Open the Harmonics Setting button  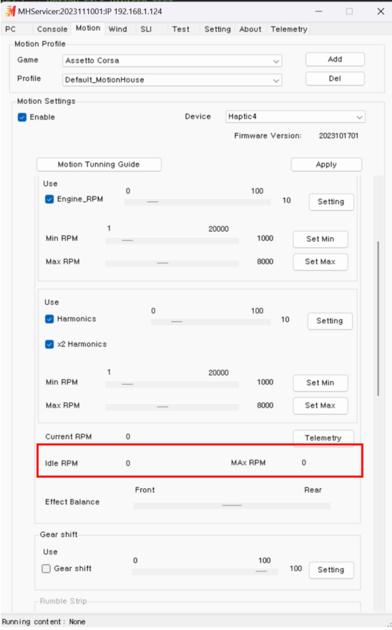(330, 321)
